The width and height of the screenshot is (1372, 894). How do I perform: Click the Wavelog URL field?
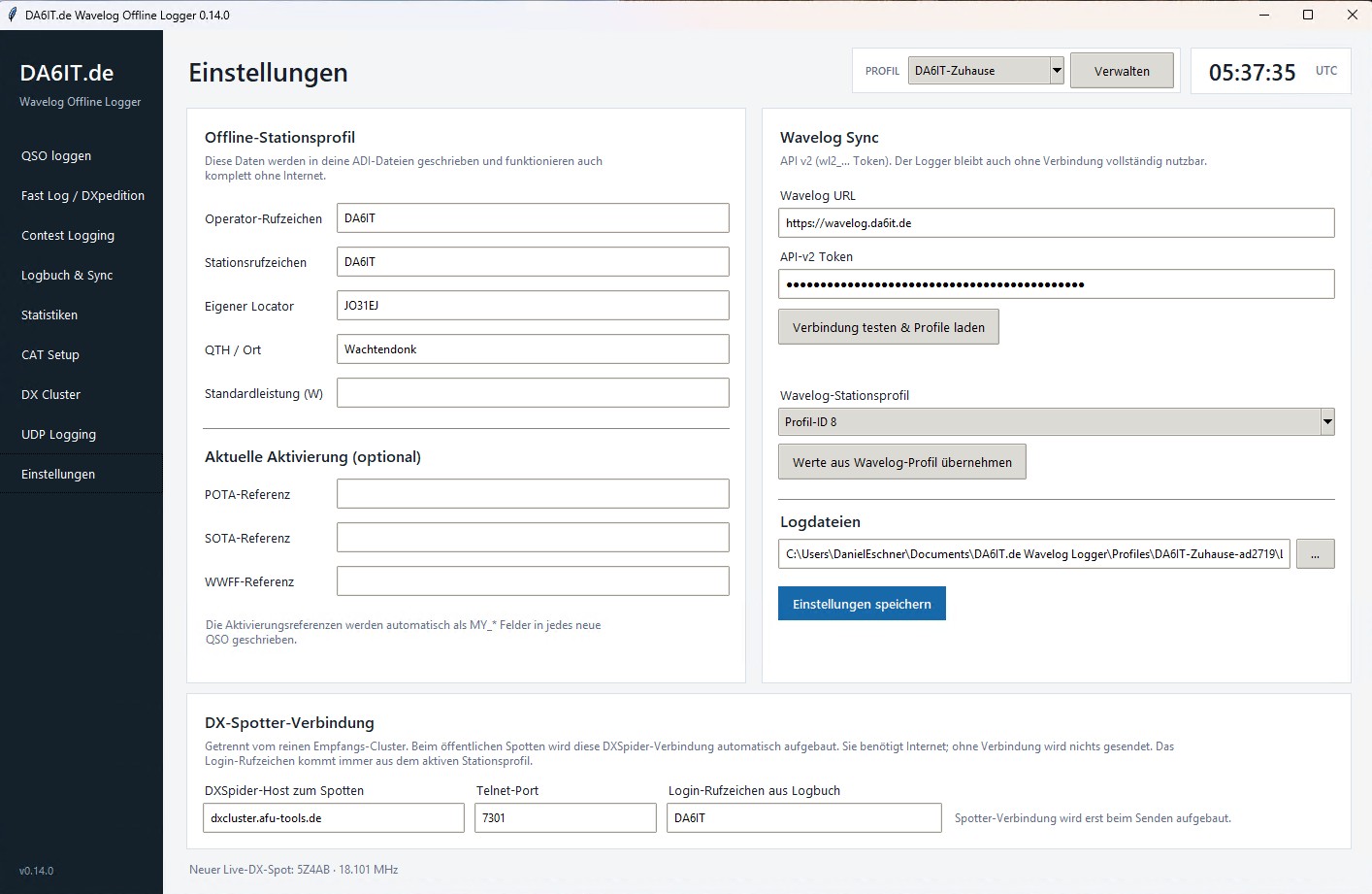1056,222
